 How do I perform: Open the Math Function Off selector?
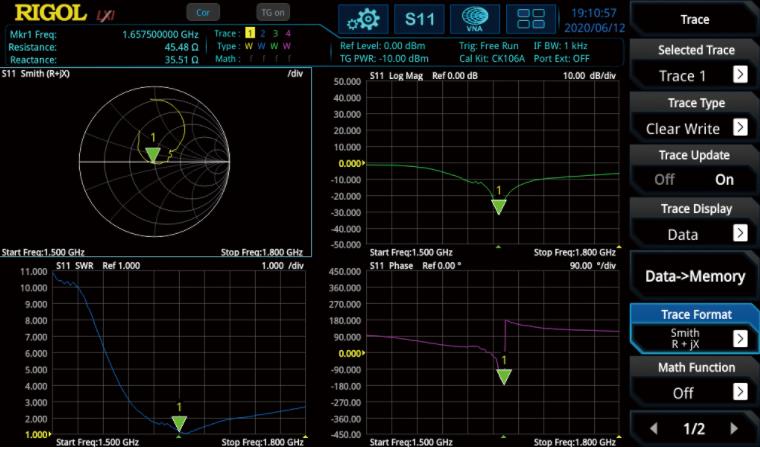tap(740, 392)
